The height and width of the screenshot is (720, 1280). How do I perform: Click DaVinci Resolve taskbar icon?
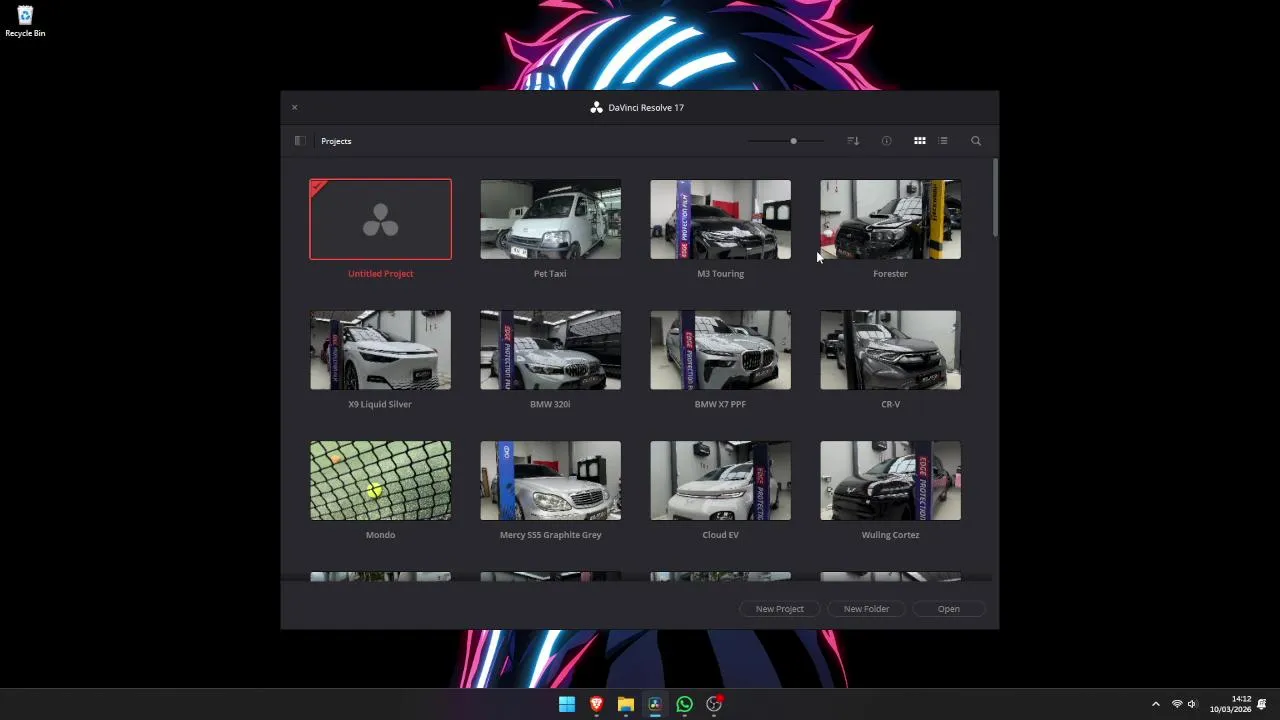coord(655,704)
